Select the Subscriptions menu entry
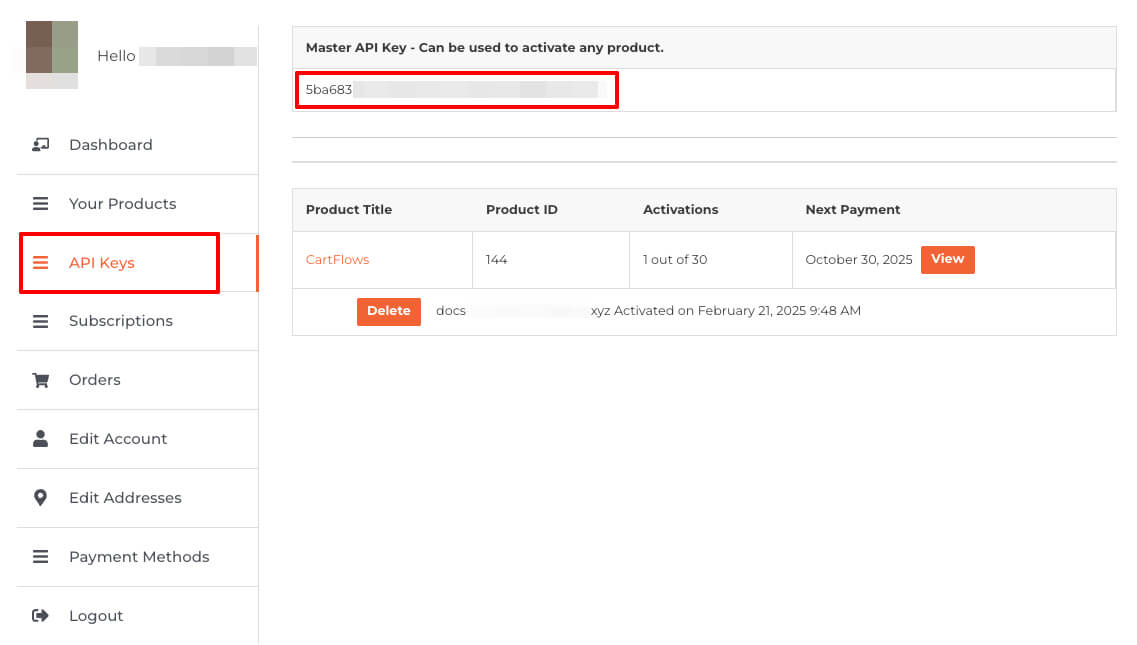Screen dimensions: 1137x645 pyautogui.click(x=120, y=321)
